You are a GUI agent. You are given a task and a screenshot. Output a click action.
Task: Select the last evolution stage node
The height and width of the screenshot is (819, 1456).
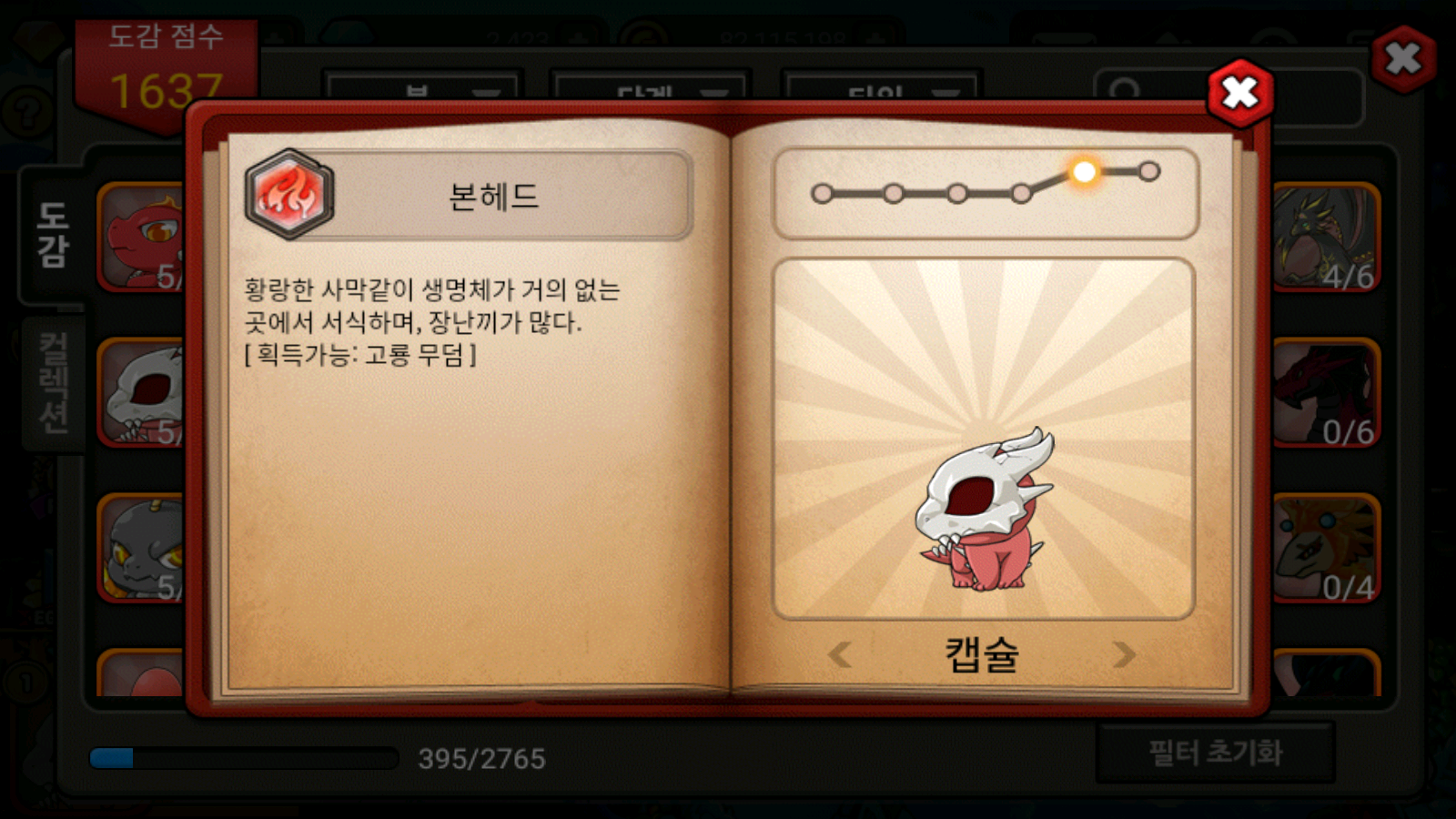tap(1149, 171)
